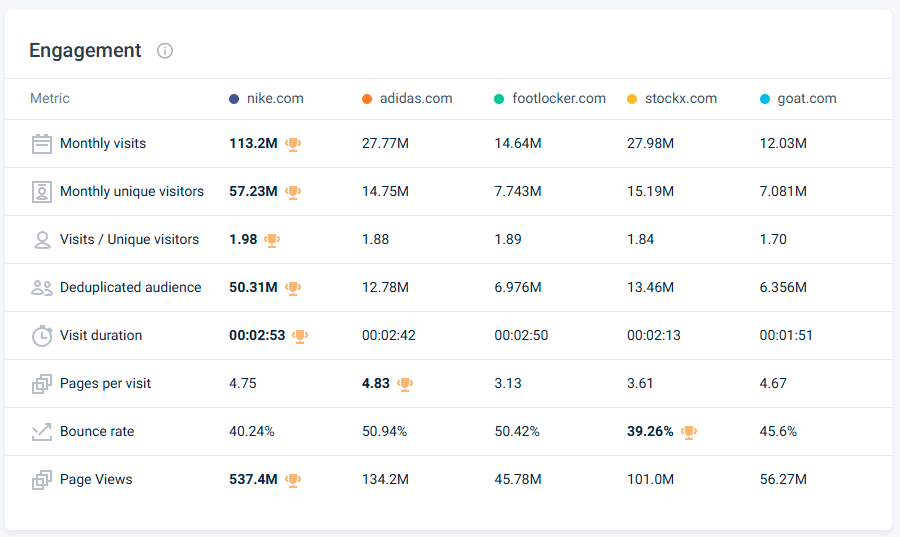This screenshot has height=537, width=900.
Task: Click the 27.98M stockx monthly visits value
Action: (x=650, y=143)
